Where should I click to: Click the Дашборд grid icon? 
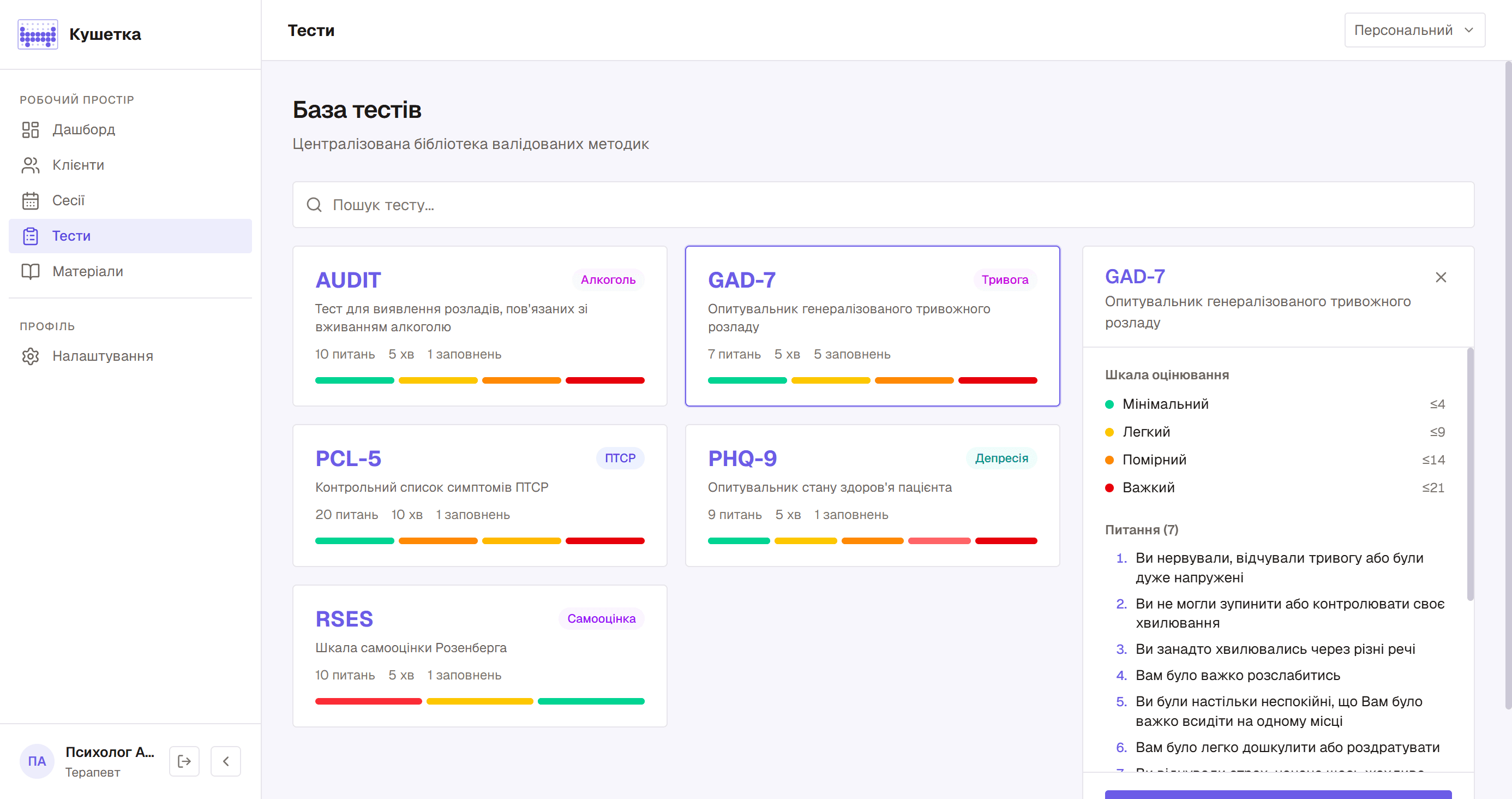click(x=31, y=130)
